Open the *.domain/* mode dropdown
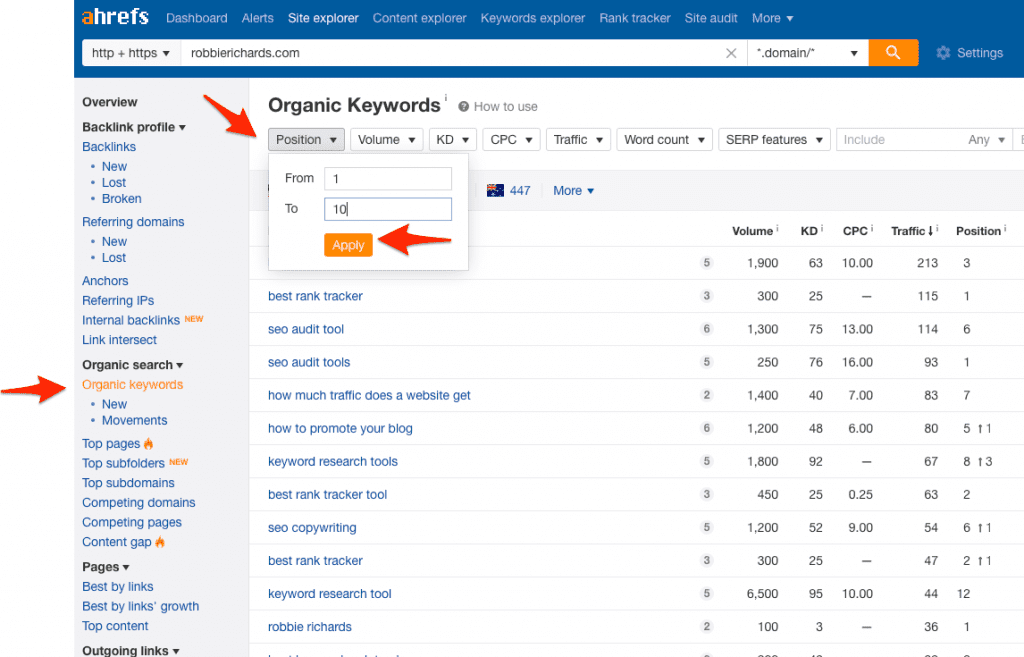 (807, 53)
